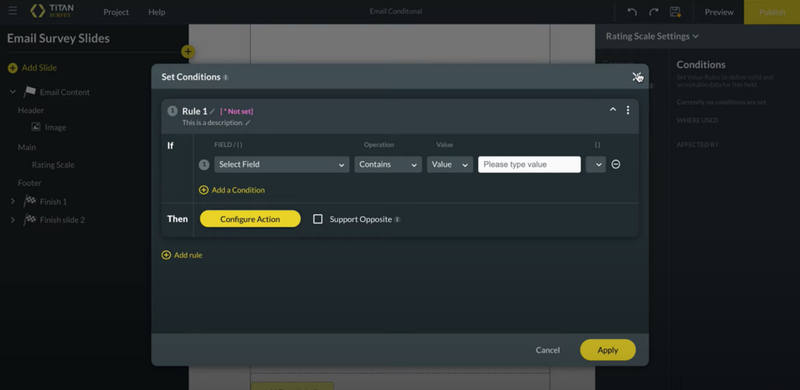Select the Footer section in slide tree

30,183
